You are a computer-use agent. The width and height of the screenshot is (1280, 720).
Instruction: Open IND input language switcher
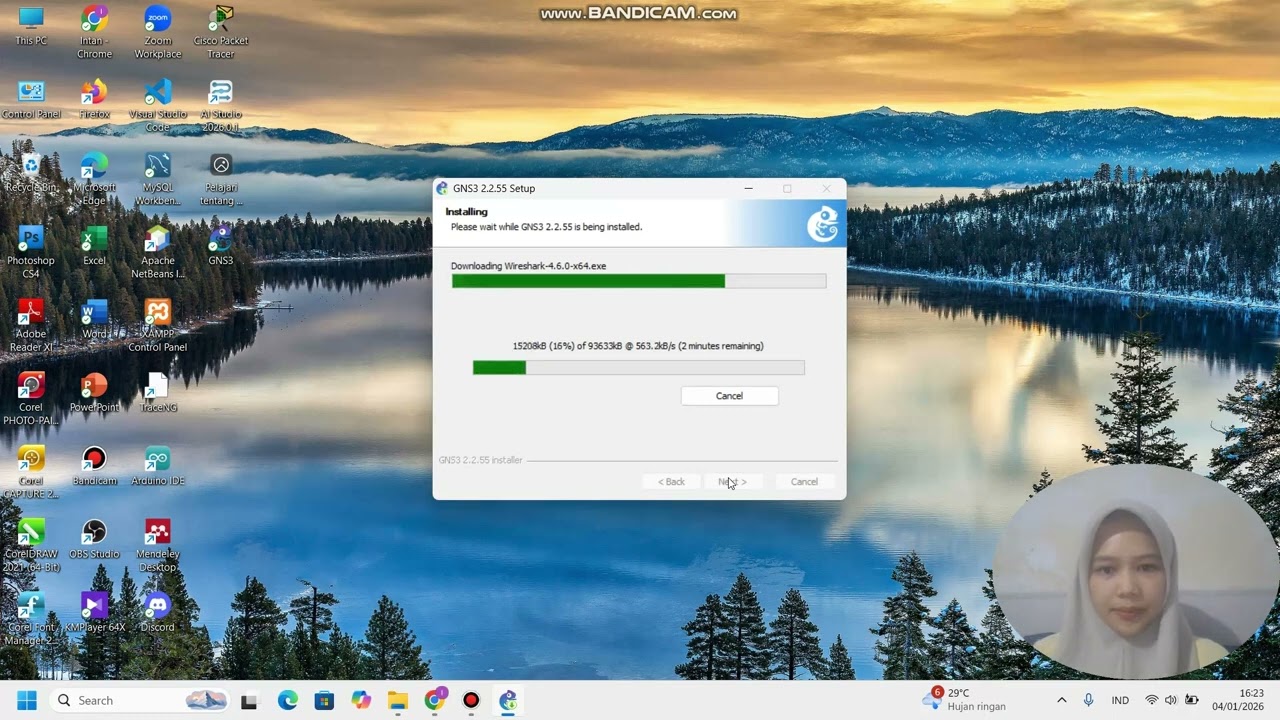point(1120,700)
